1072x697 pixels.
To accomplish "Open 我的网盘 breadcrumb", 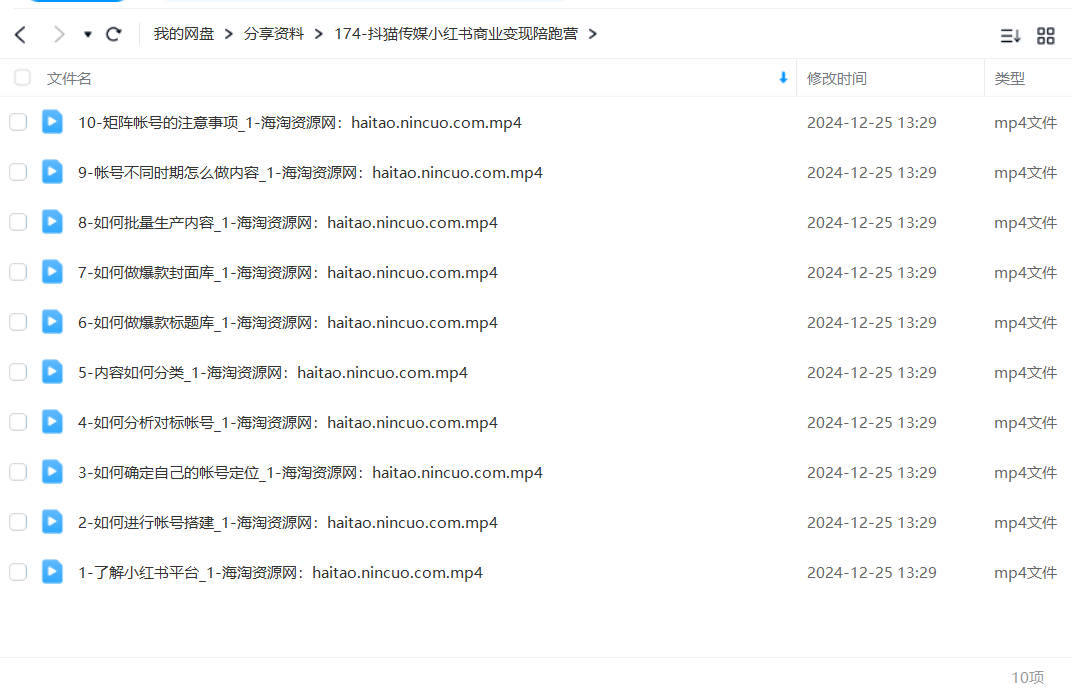I will 184,34.
